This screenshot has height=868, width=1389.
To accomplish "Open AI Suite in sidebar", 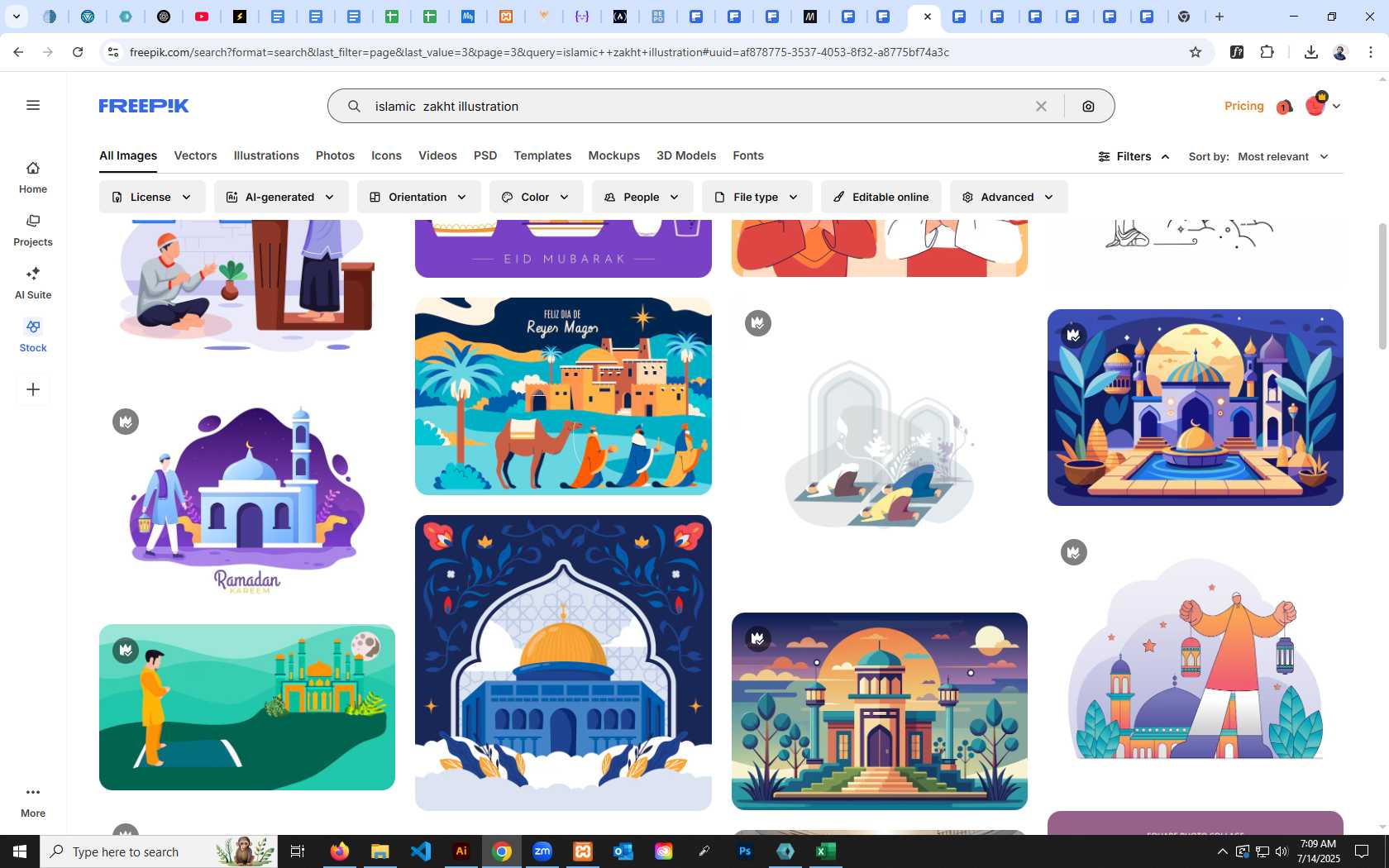I will coord(33,284).
